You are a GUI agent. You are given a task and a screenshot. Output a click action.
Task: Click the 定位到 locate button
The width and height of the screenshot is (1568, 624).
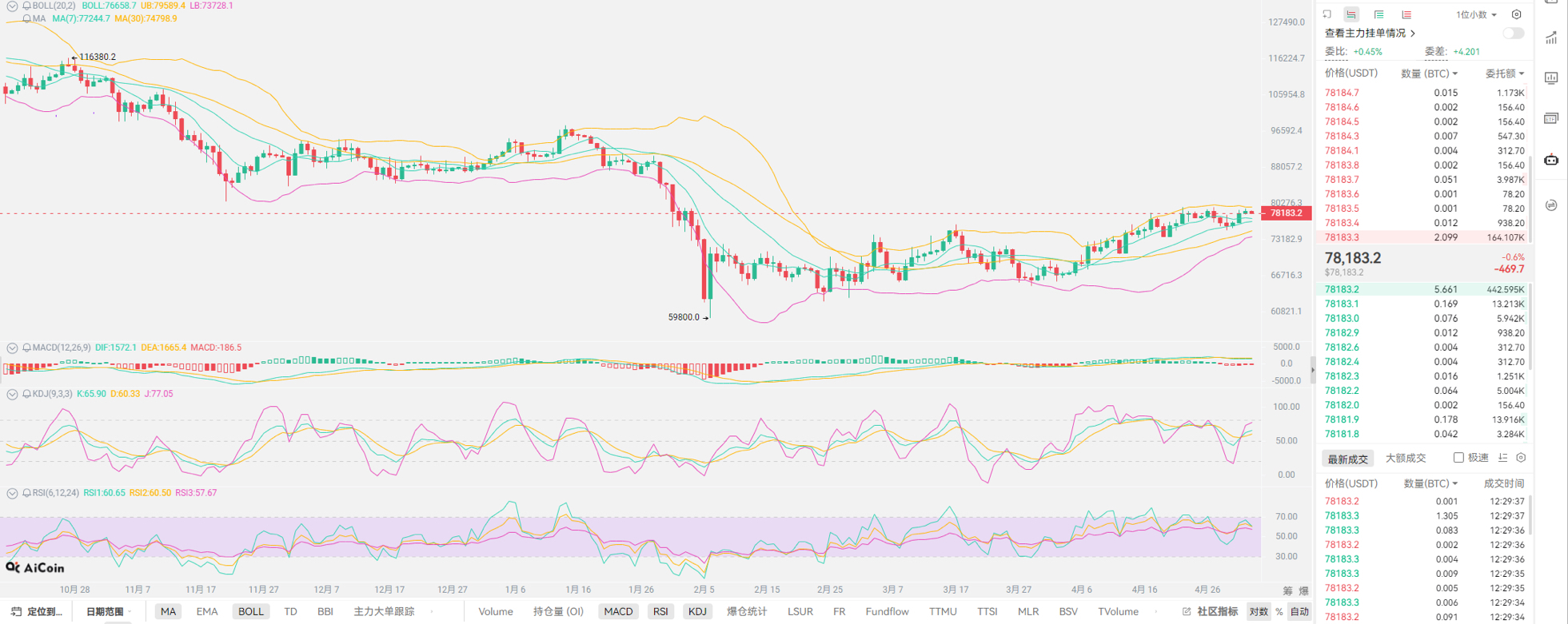coord(37,612)
